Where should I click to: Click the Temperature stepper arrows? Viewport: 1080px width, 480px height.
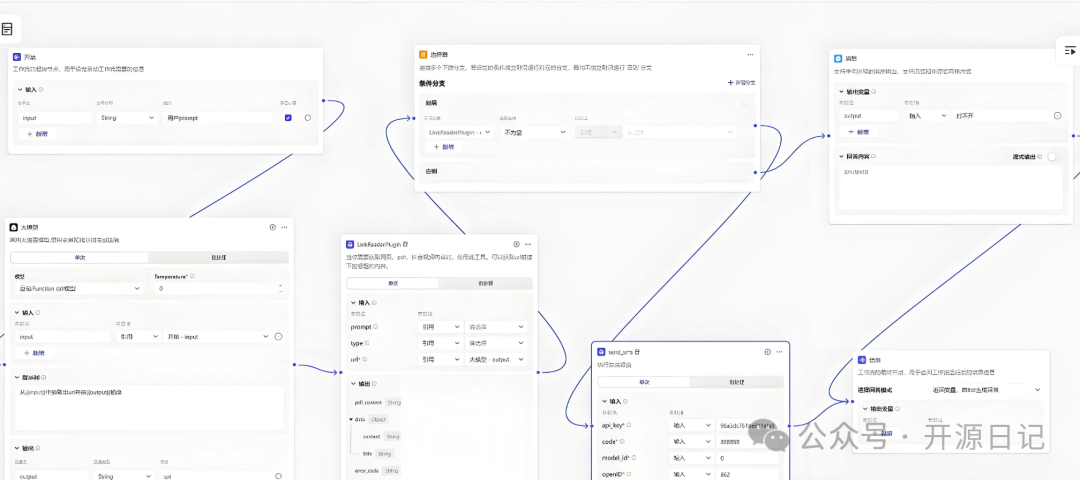280,289
